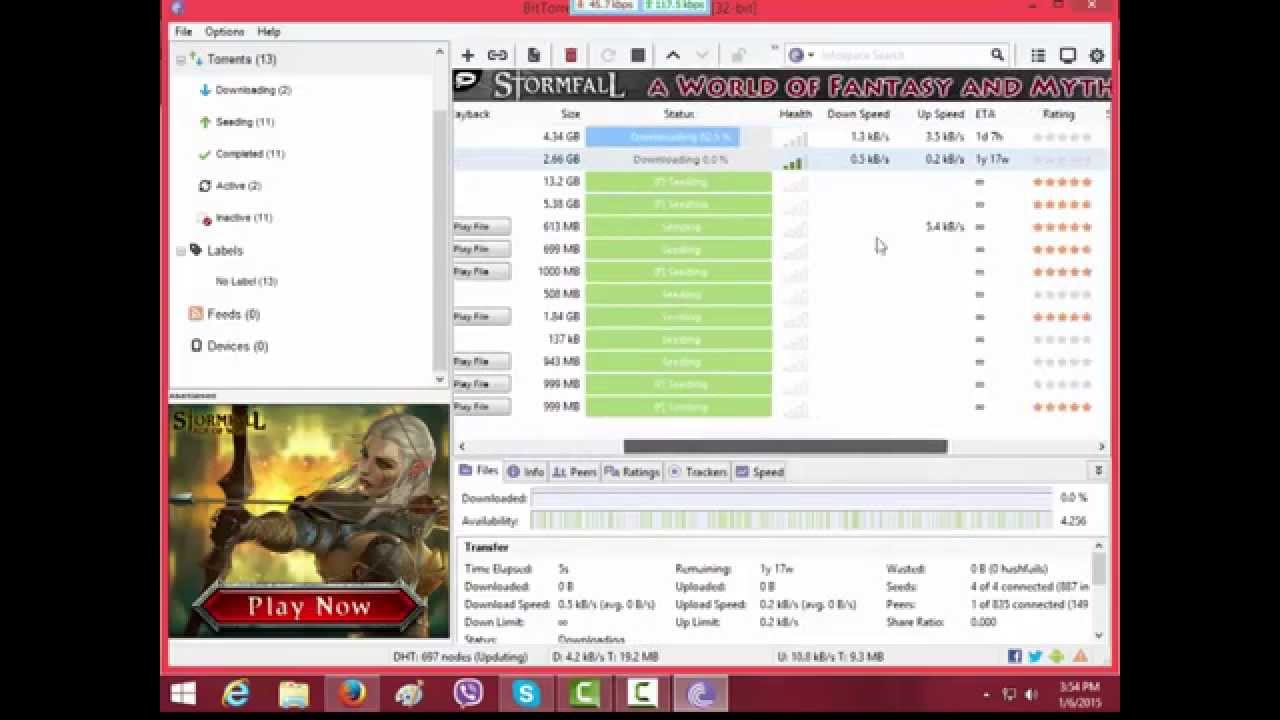Click the sidebar scroll-down arrow
Viewport: 1280px width, 720px height.
[439, 380]
